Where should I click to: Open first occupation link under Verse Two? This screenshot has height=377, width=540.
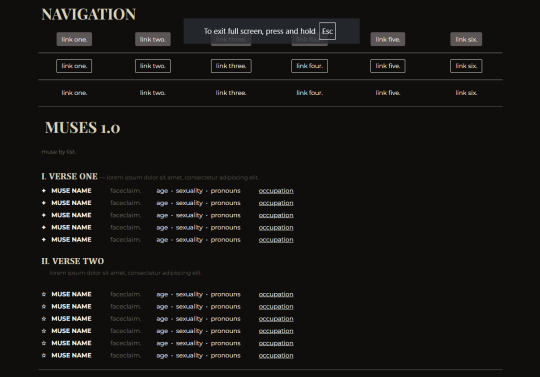[276, 294]
